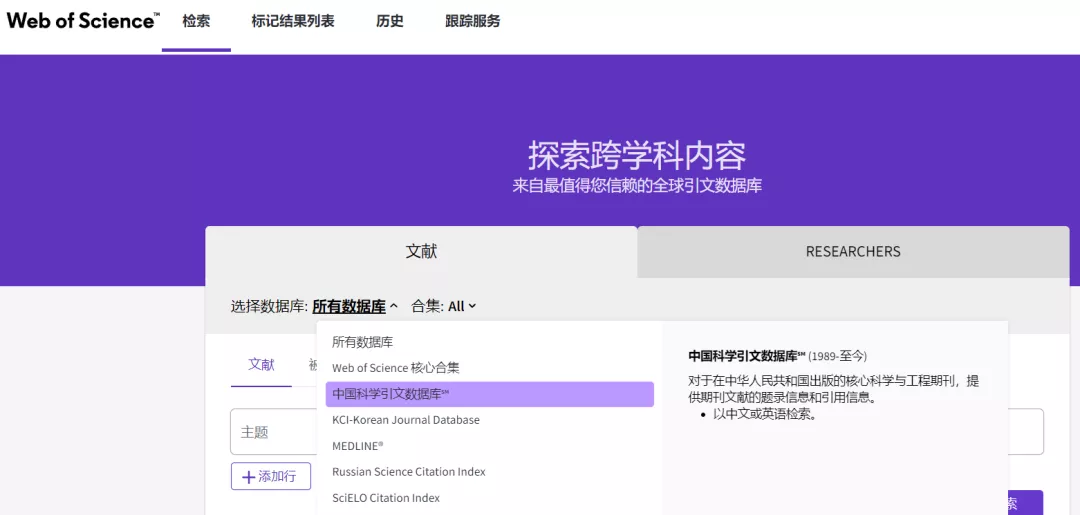
Task: Collapse the 所有数据库 database dropdown
Action: (355, 306)
